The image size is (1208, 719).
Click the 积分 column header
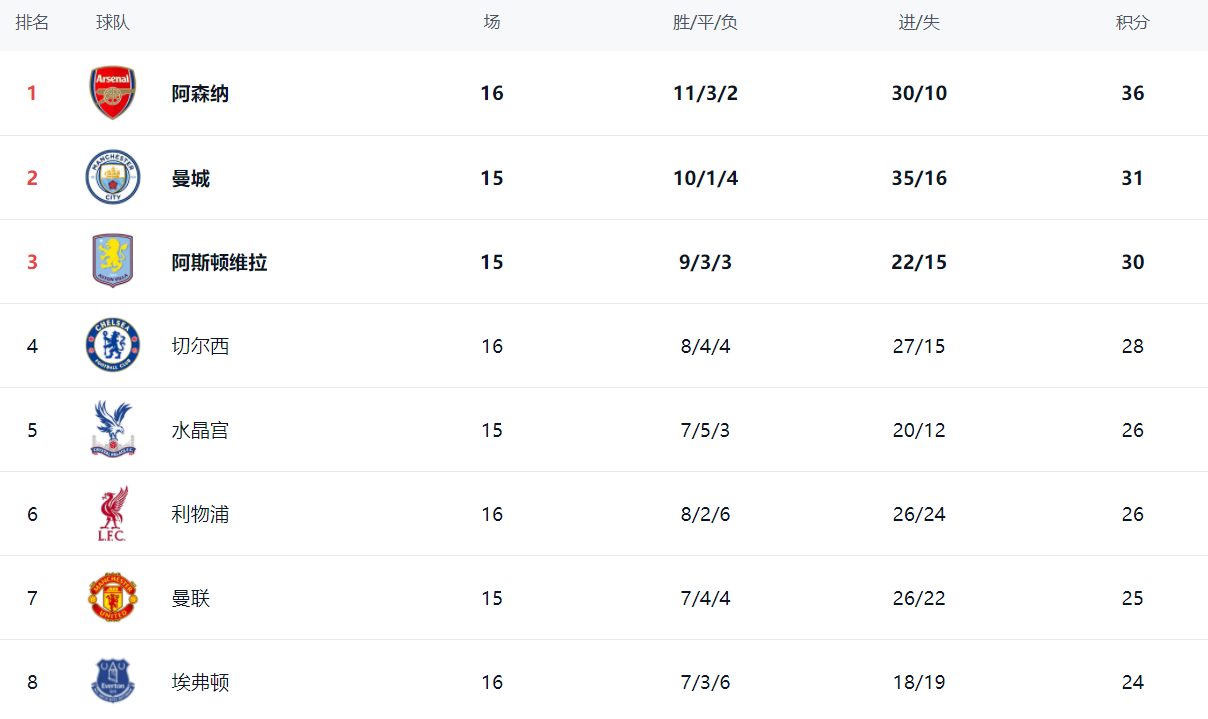pos(1132,23)
